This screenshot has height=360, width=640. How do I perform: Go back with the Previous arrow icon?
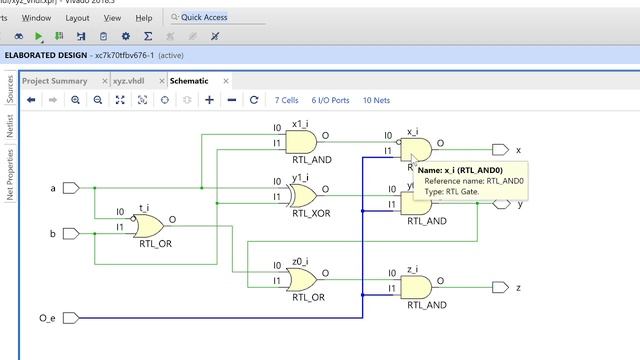click(31, 100)
